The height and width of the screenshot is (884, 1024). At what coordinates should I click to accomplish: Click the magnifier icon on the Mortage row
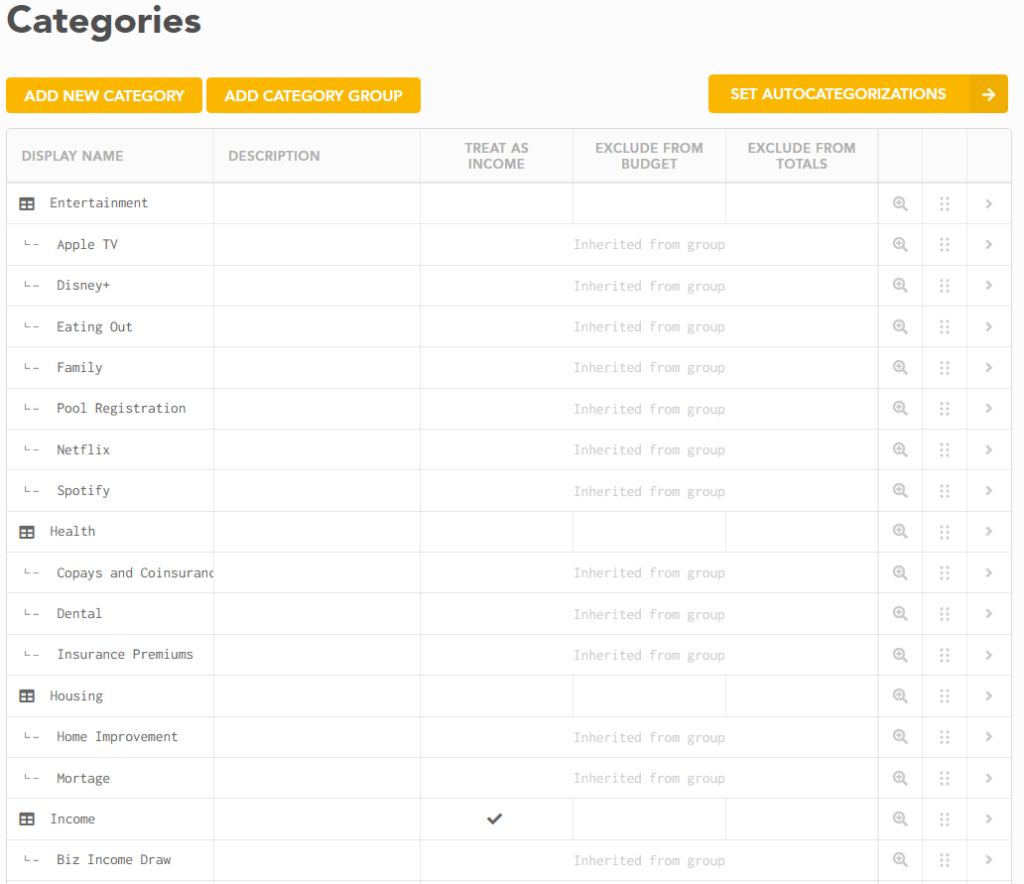tap(899, 778)
